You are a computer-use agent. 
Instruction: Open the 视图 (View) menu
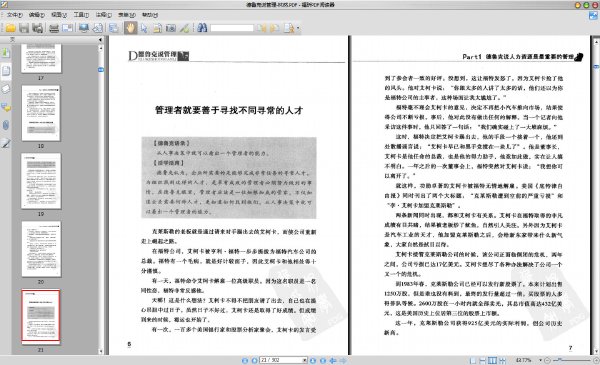click(59, 15)
